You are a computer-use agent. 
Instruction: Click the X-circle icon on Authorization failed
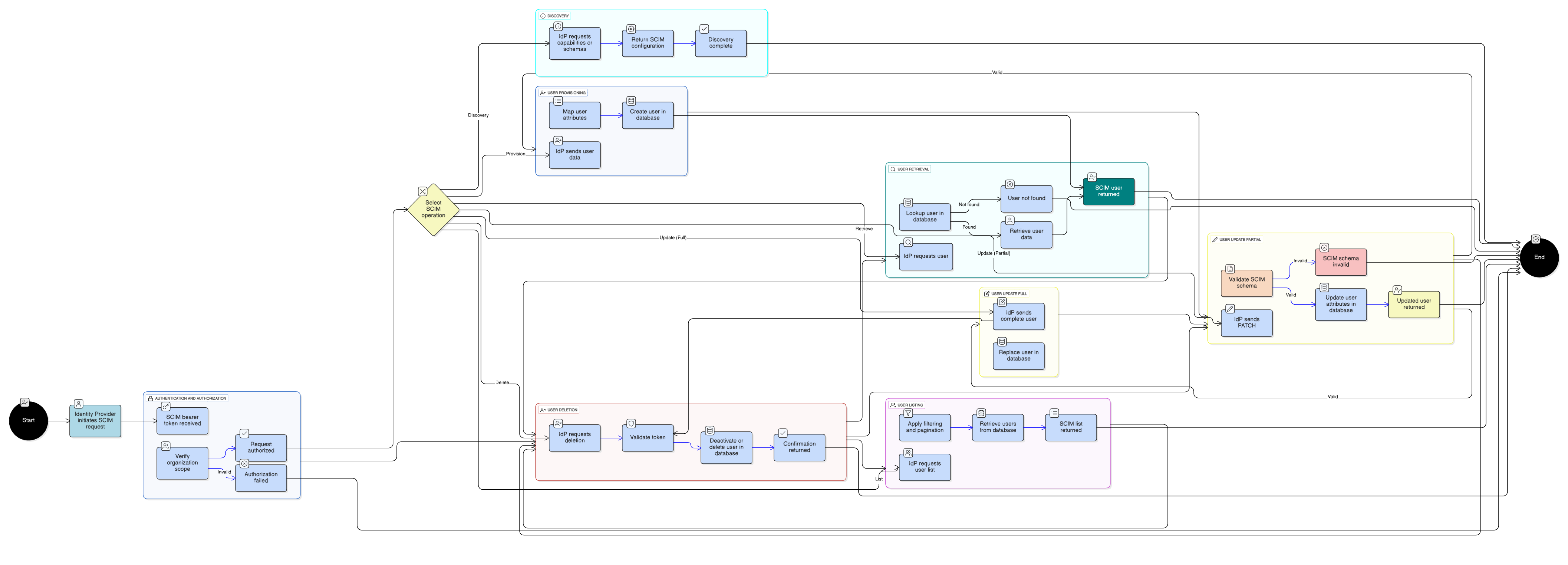coord(244,463)
